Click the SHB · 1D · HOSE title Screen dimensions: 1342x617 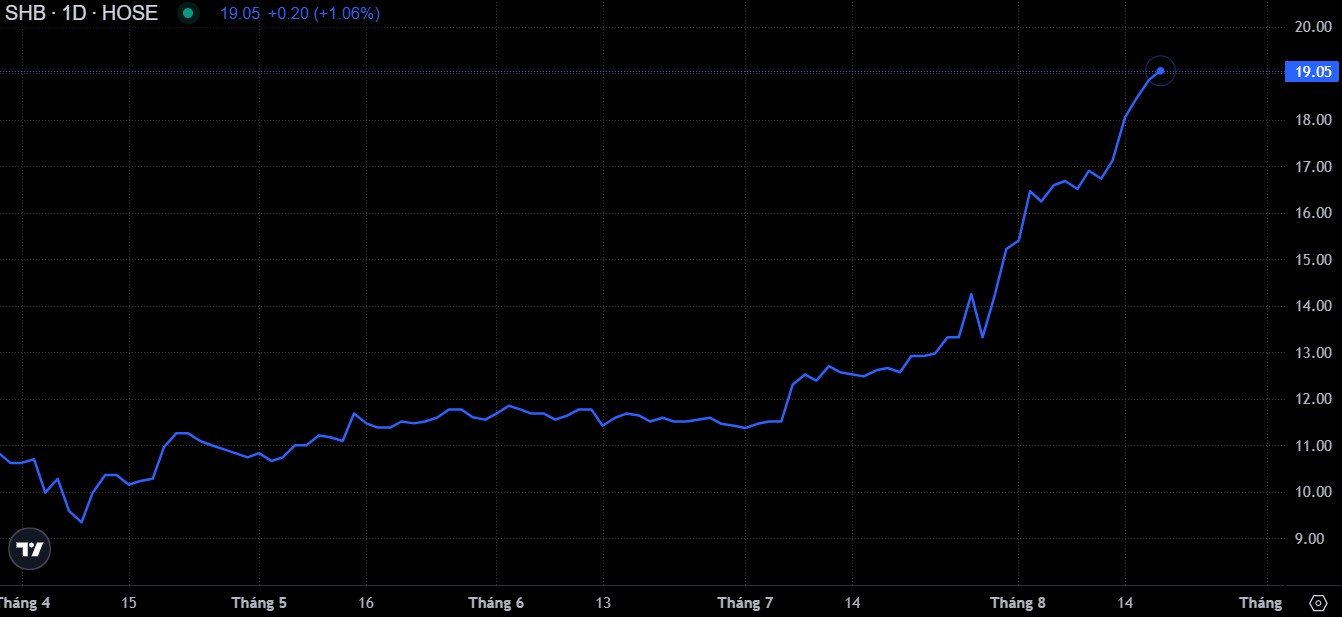[x=82, y=14]
